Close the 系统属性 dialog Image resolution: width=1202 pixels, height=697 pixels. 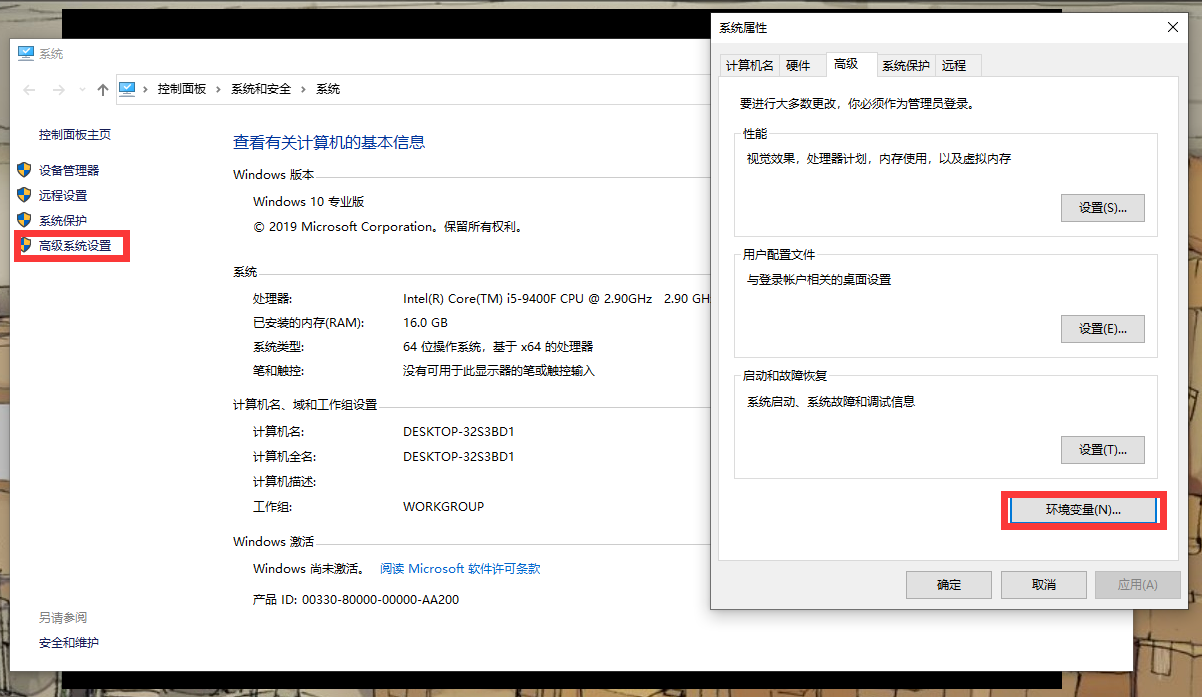tap(1172, 28)
